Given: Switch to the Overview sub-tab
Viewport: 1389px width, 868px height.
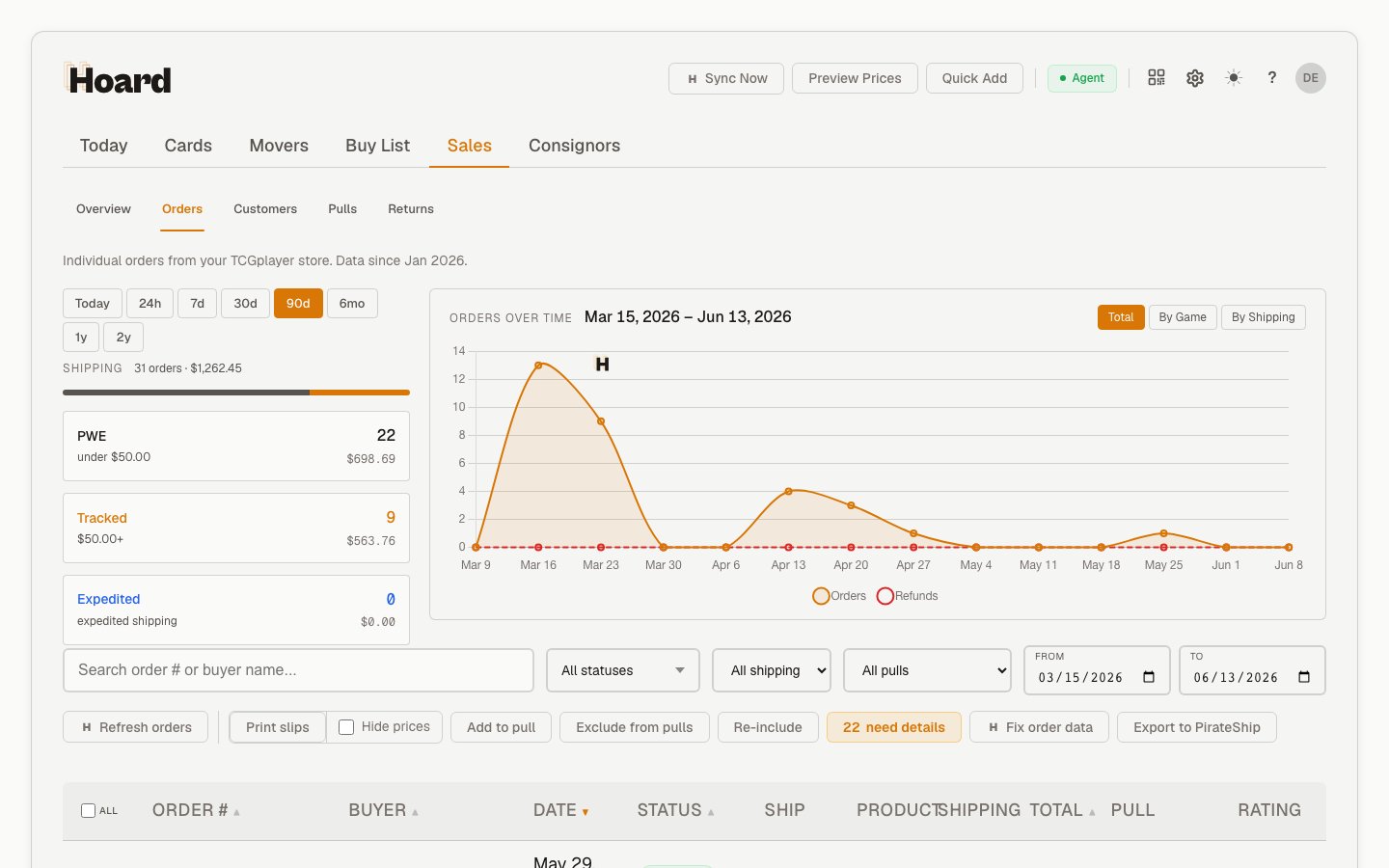Looking at the screenshot, I should [103, 209].
